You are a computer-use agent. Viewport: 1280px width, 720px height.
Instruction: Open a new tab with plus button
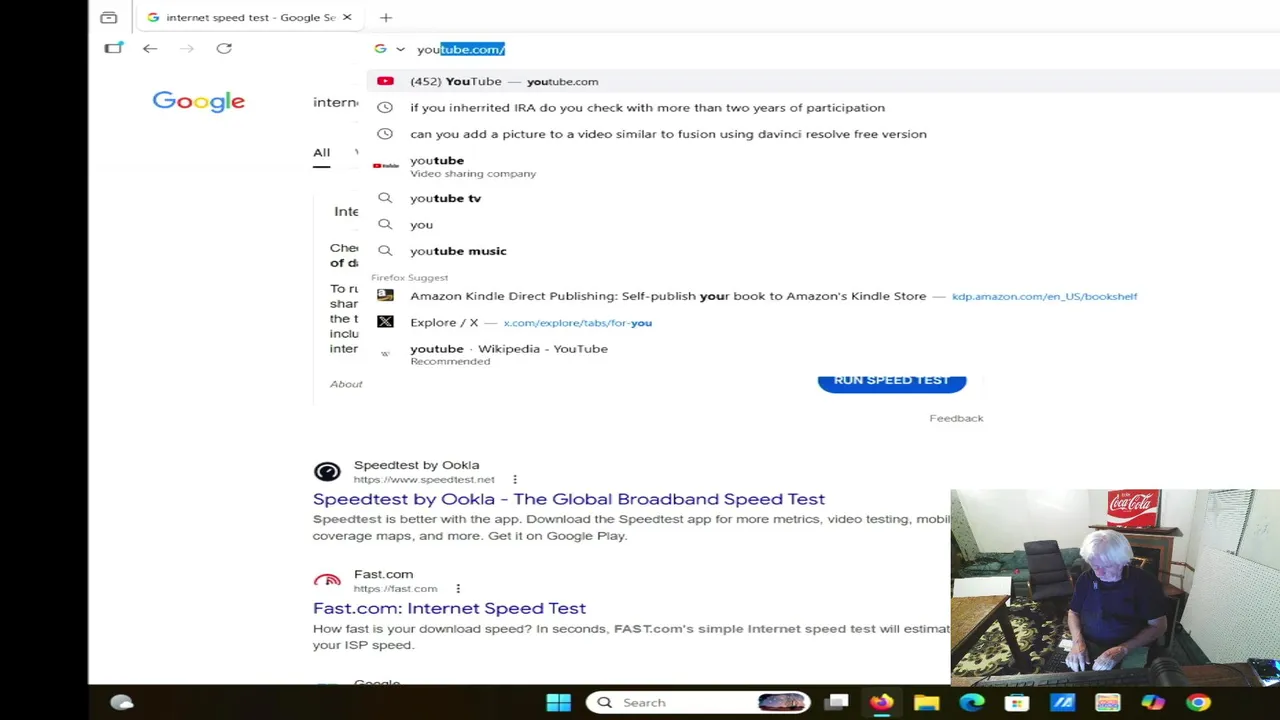pyautogui.click(x=386, y=17)
